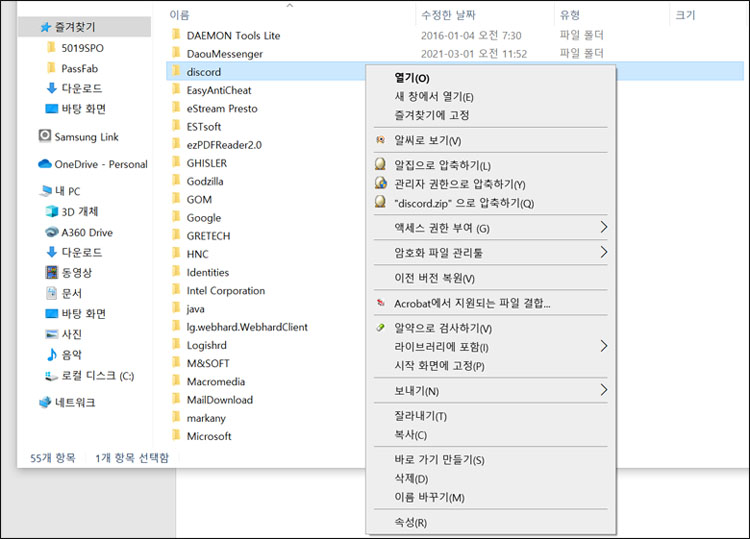
Task: Click the 다운로드 arrow icon under 즐겨찾기
Action: [x=52, y=88]
